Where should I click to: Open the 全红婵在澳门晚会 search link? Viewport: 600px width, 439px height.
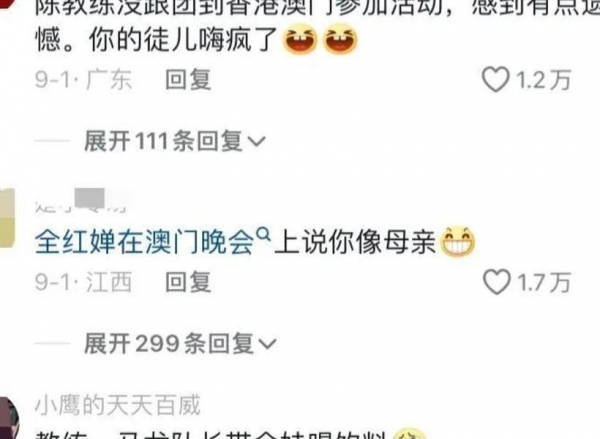[x=145, y=242]
